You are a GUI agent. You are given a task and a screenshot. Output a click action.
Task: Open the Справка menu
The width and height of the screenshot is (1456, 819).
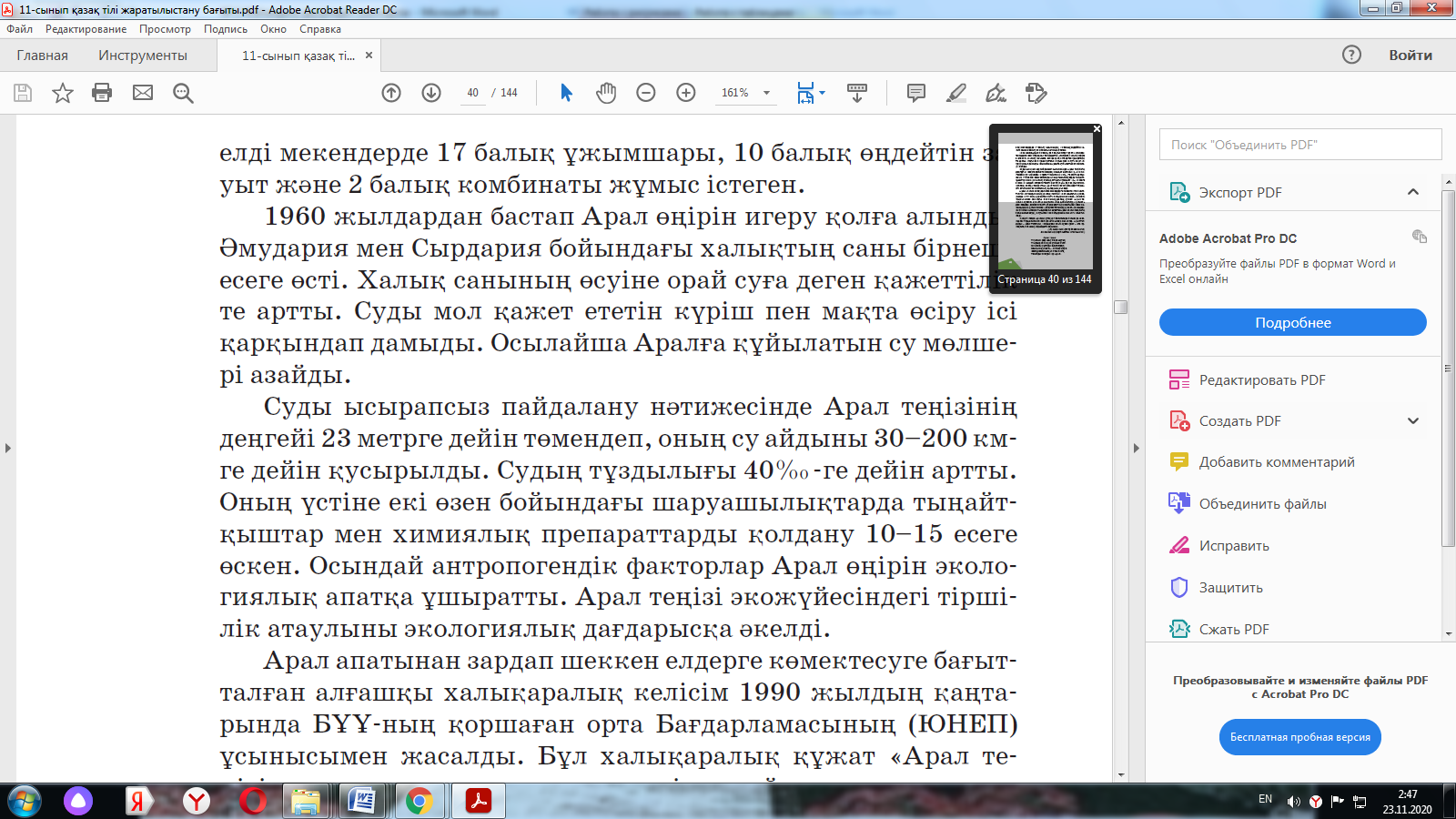320,29
